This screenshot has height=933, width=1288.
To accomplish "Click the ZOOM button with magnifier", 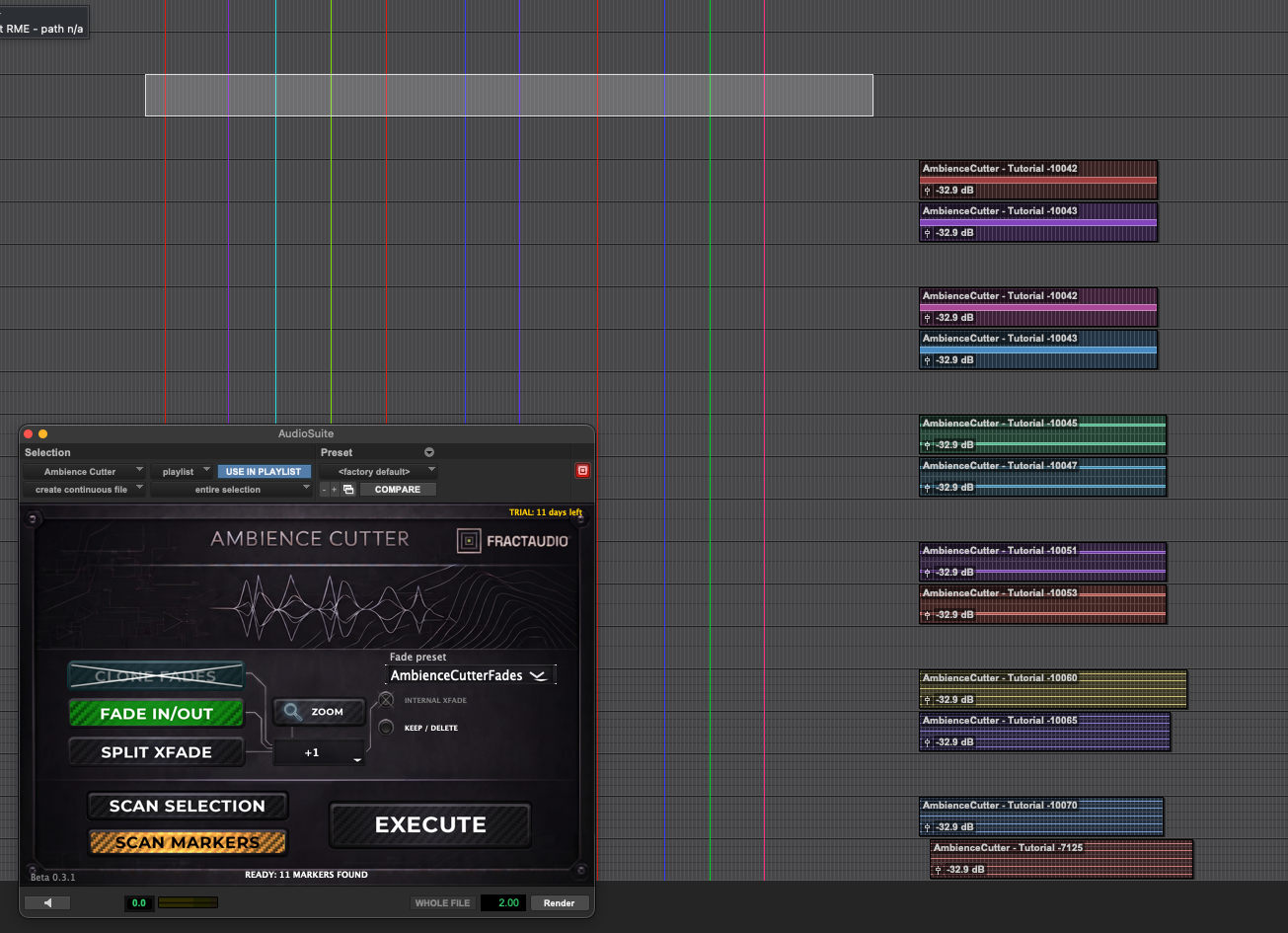I will point(319,711).
